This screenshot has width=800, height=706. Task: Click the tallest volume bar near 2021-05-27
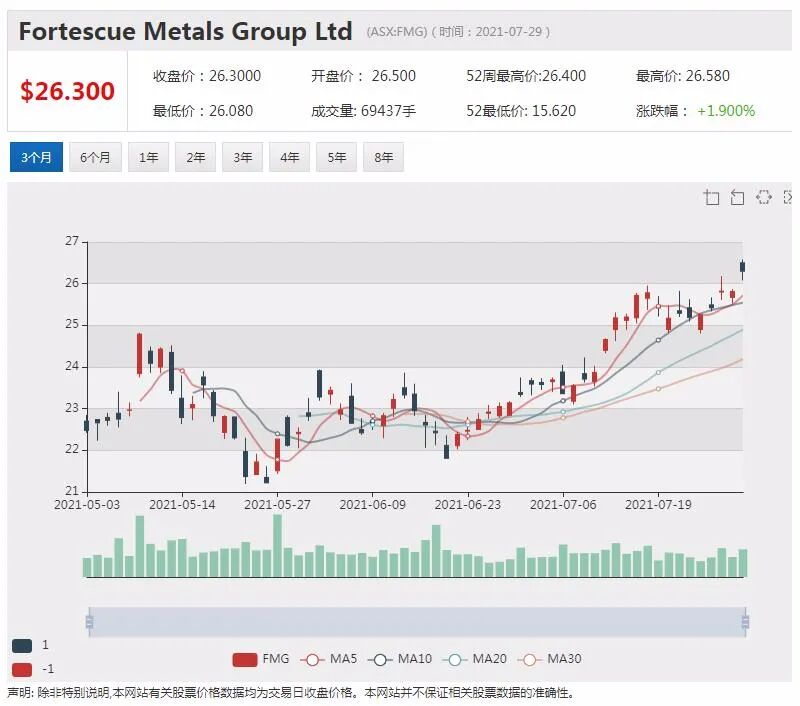[x=278, y=545]
